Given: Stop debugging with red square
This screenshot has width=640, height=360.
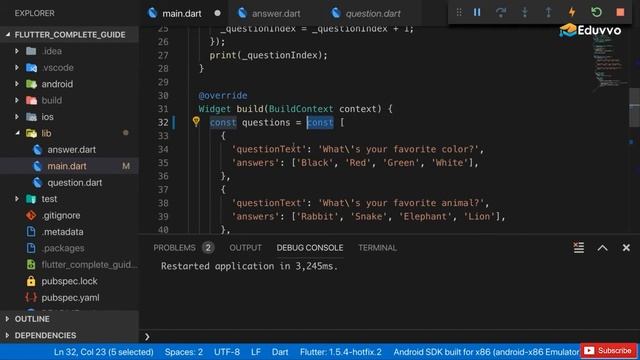Looking at the screenshot, I should coord(620,12).
